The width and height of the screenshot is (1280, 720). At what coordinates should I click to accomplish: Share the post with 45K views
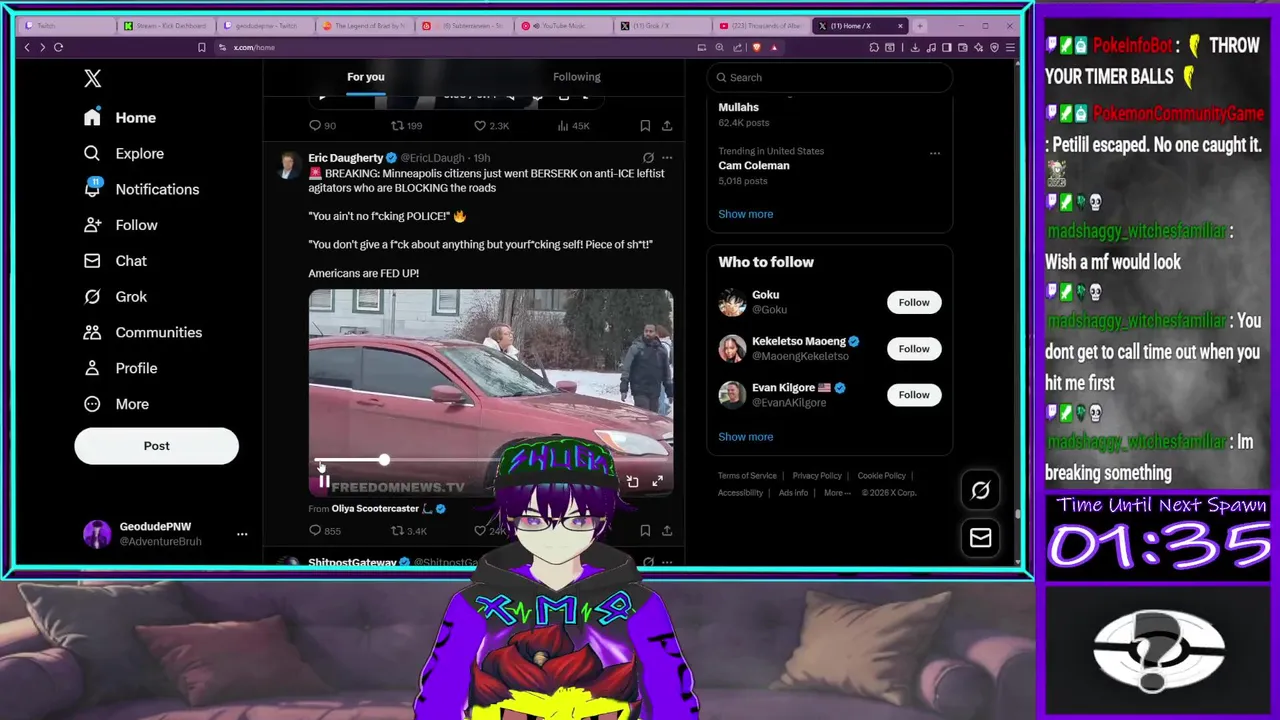pos(667,126)
